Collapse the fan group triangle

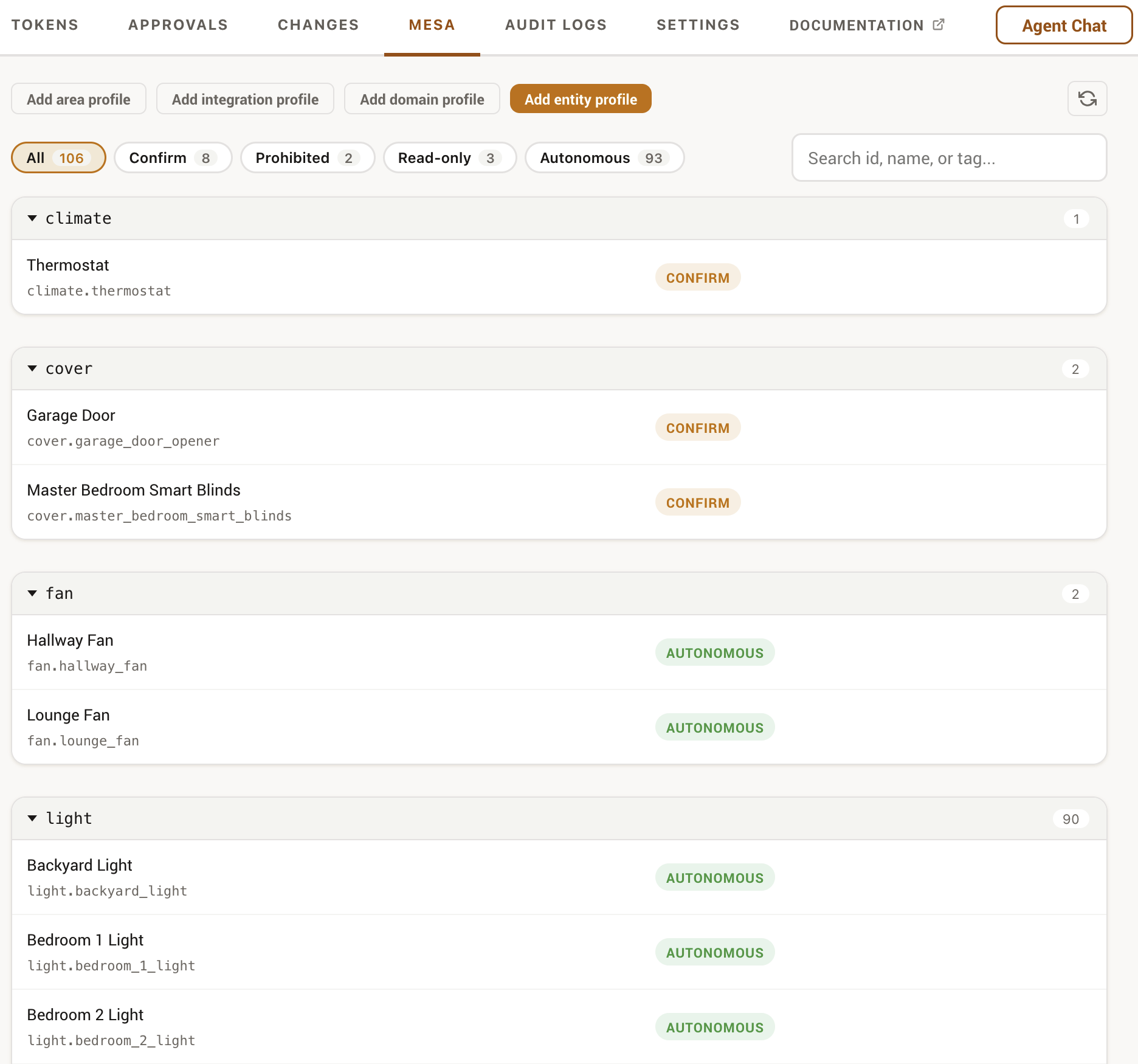coord(32,593)
